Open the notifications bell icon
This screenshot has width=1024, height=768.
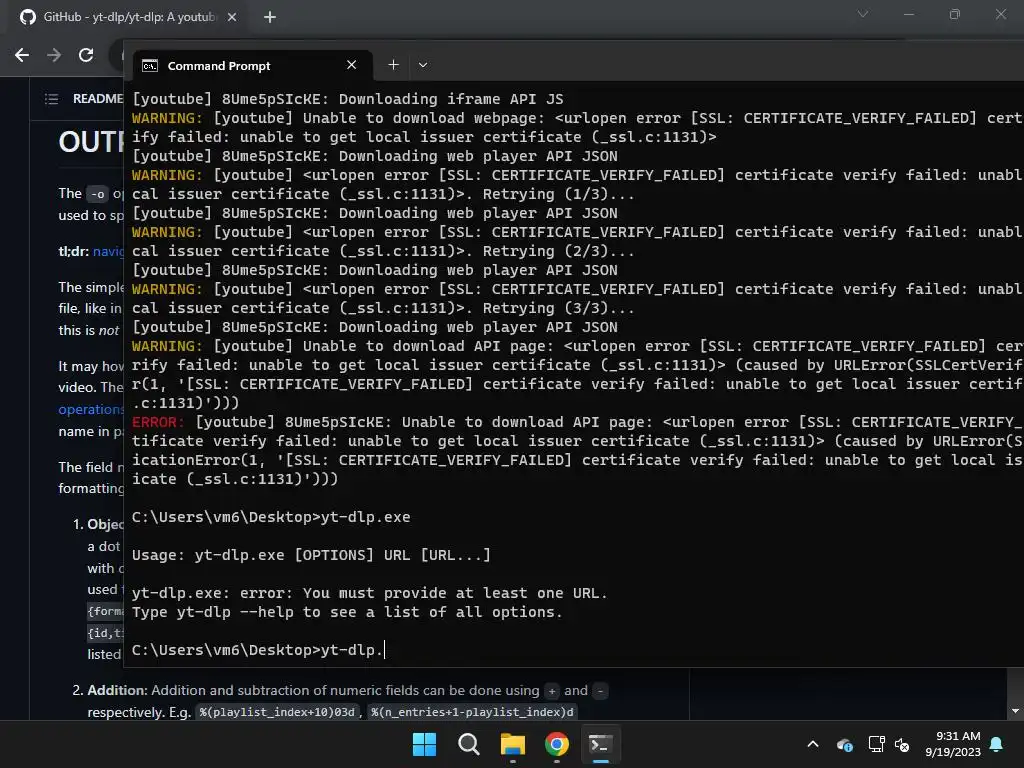tap(997, 744)
